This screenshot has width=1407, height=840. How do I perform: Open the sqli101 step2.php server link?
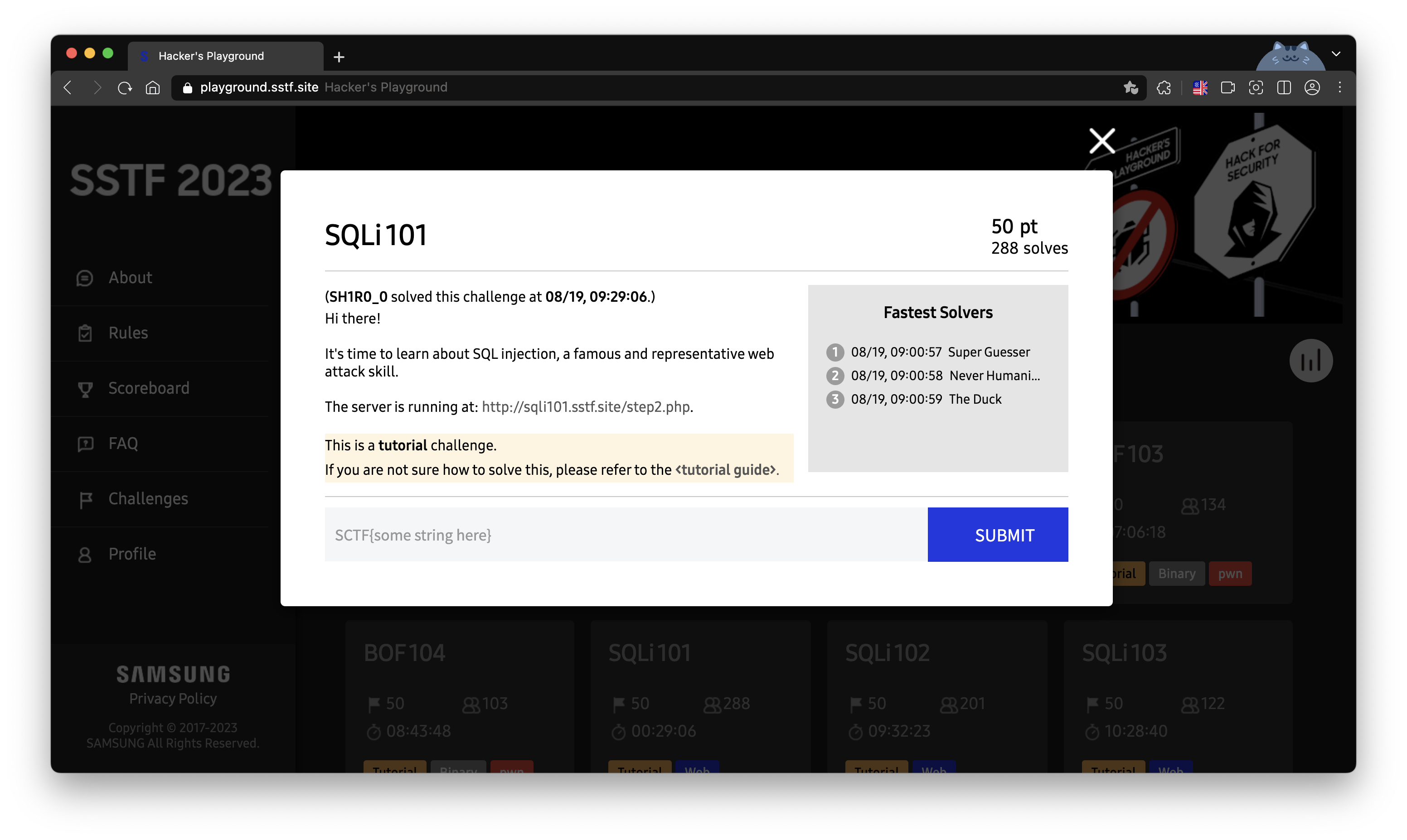[x=586, y=407]
